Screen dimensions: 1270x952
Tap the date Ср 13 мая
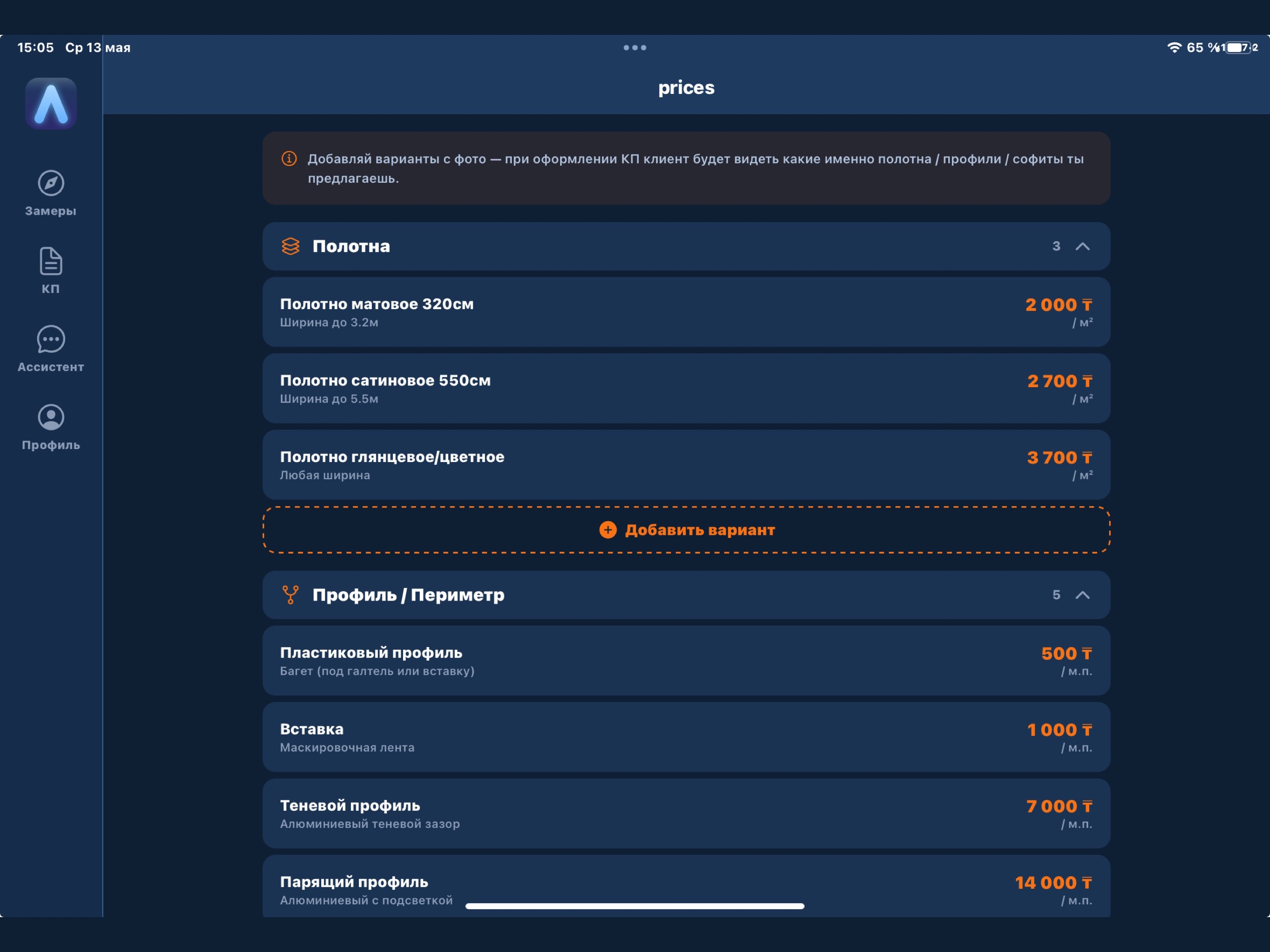tap(98, 48)
